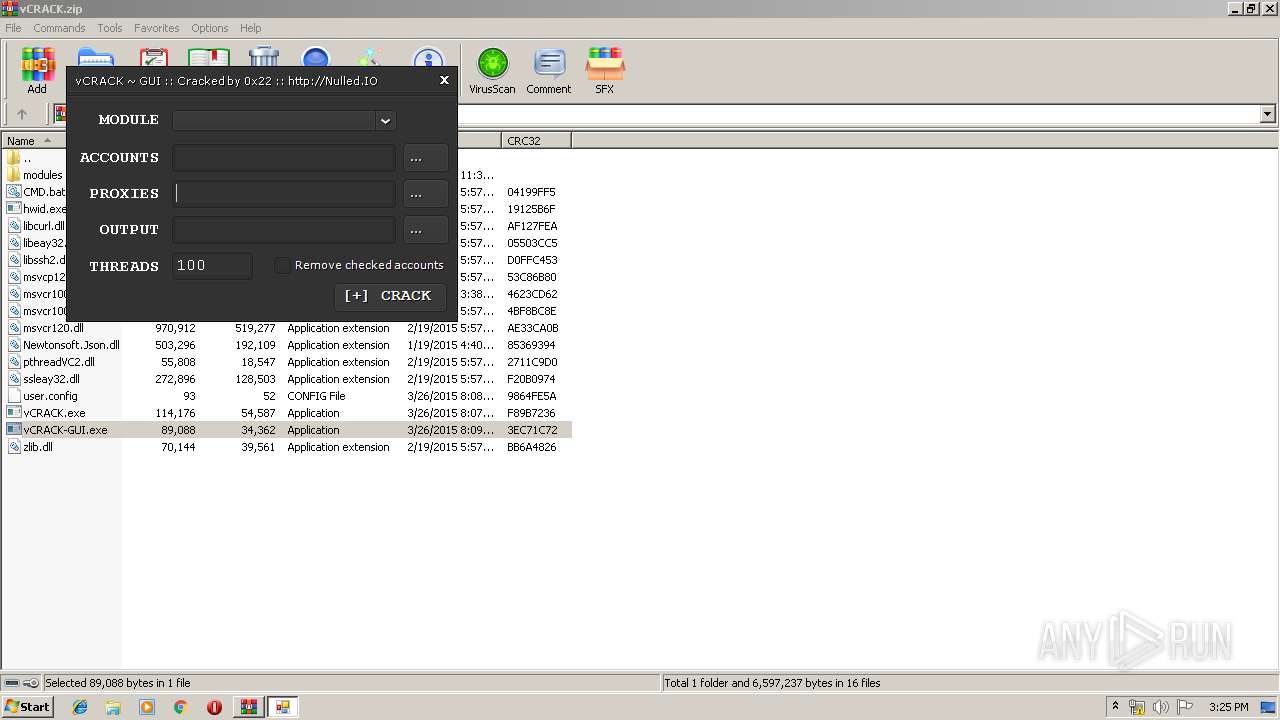Viewport: 1280px width, 720px height.
Task: Open Internet Explorer from the taskbar
Action: tap(80, 707)
